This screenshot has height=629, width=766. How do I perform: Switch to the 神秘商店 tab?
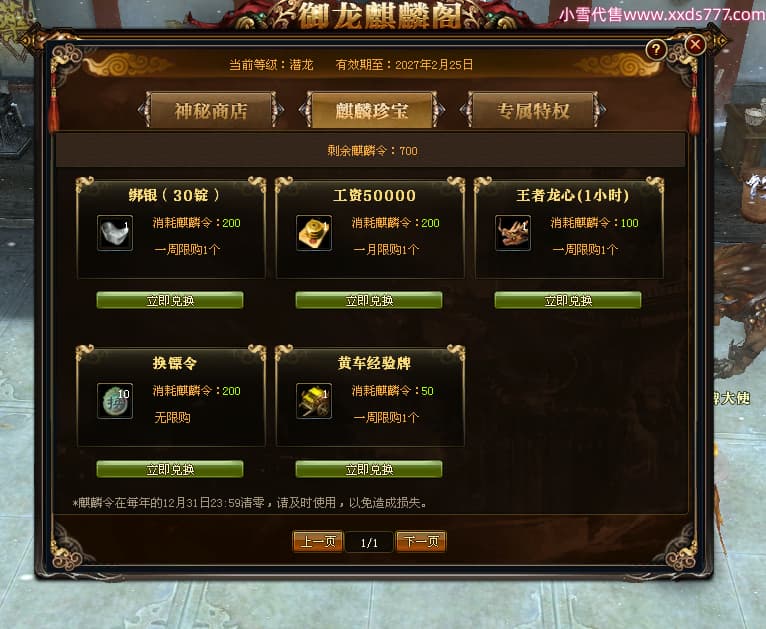pyautogui.click(x=211, y=110)
